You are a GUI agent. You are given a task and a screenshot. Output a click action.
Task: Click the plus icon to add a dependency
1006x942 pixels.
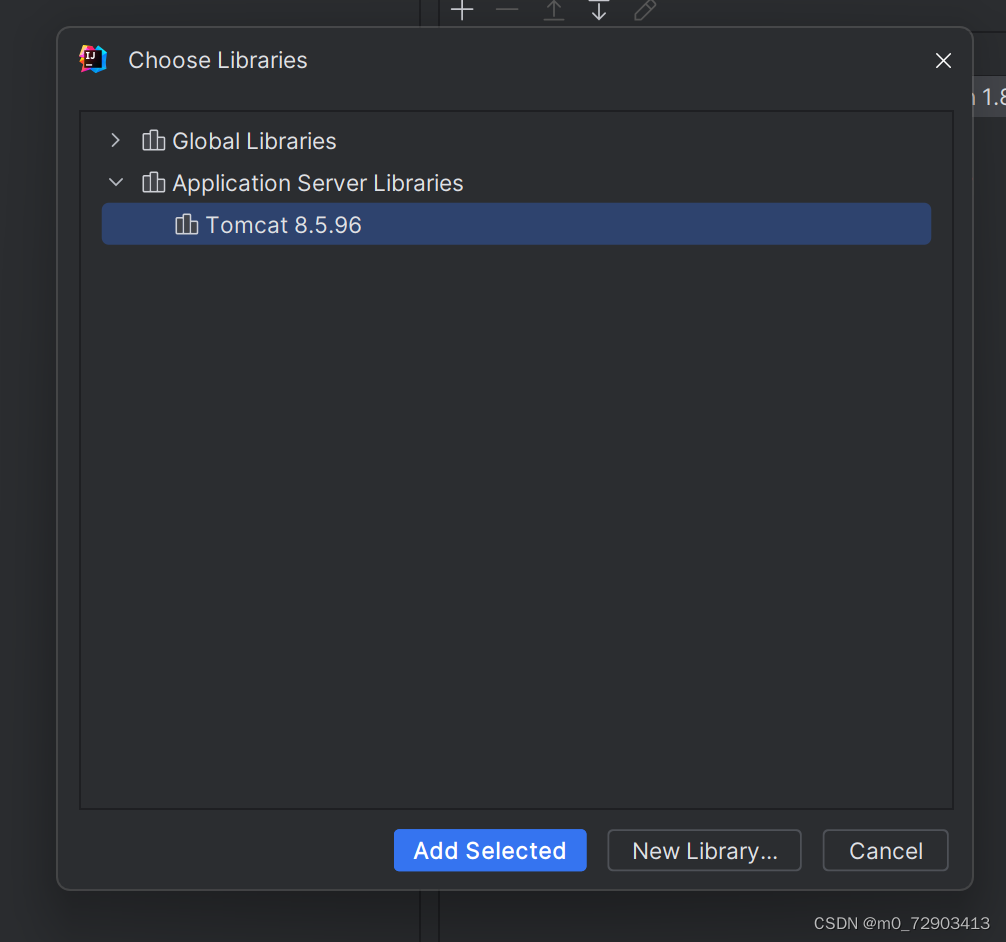461,11
